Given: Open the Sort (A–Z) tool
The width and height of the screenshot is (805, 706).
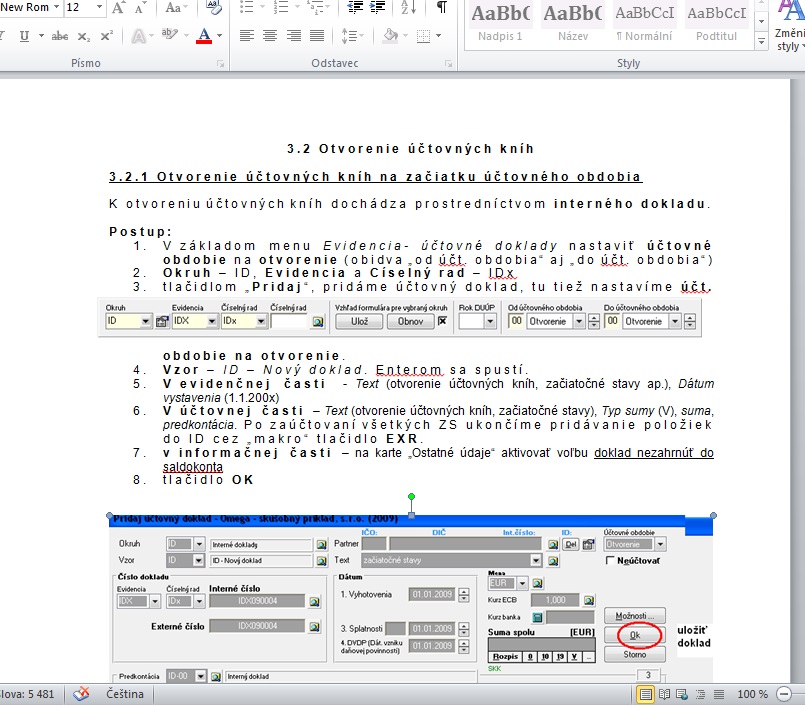Looking at the screenshot, I should [408, 7].
